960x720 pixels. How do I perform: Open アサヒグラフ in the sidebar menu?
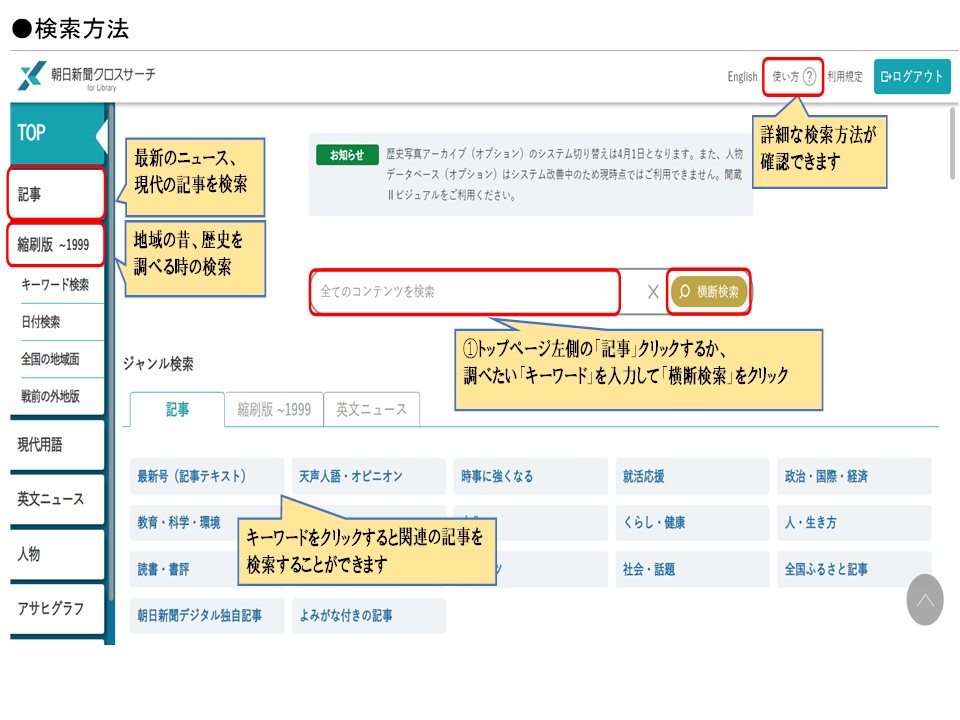click(57, 609)
